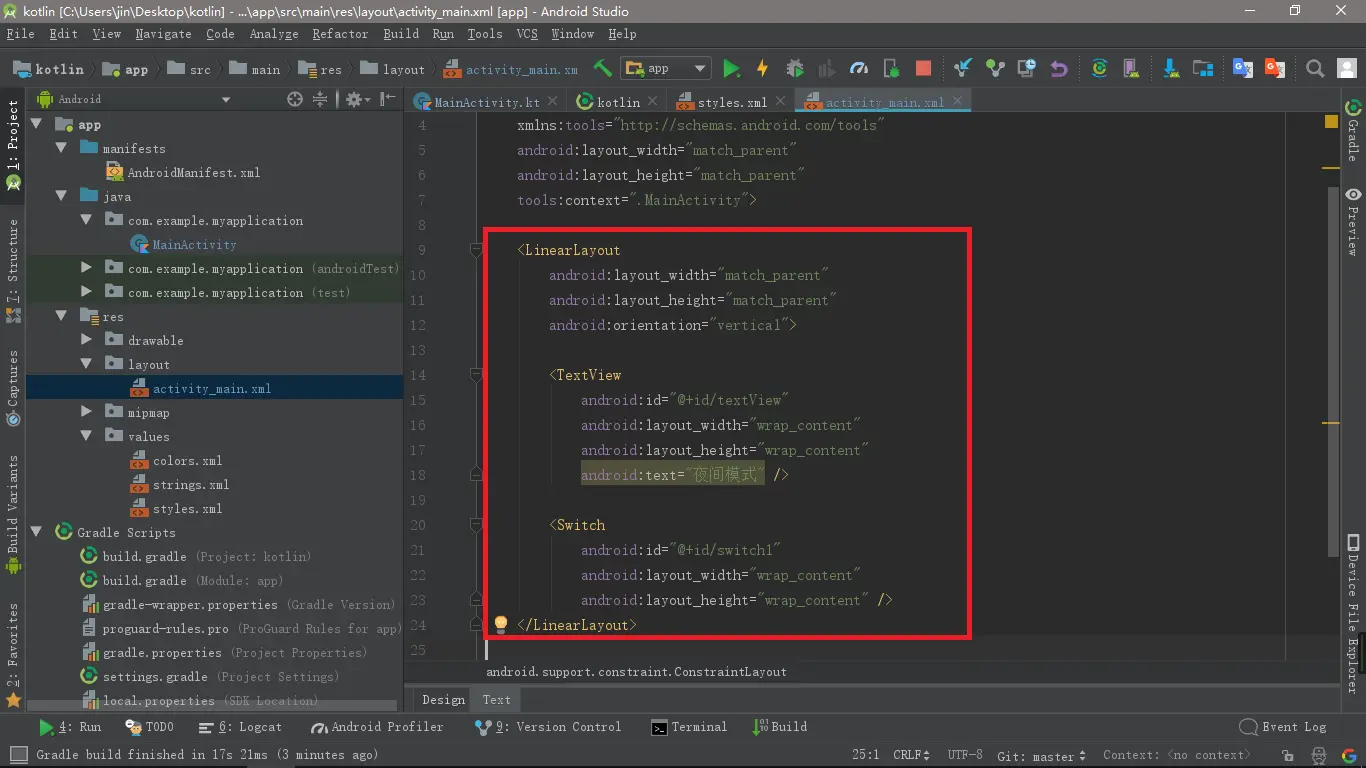This screenshot has height=768, width=1366.
Task: Commit changes with VCS commit icon
Action: pos(994,68)
